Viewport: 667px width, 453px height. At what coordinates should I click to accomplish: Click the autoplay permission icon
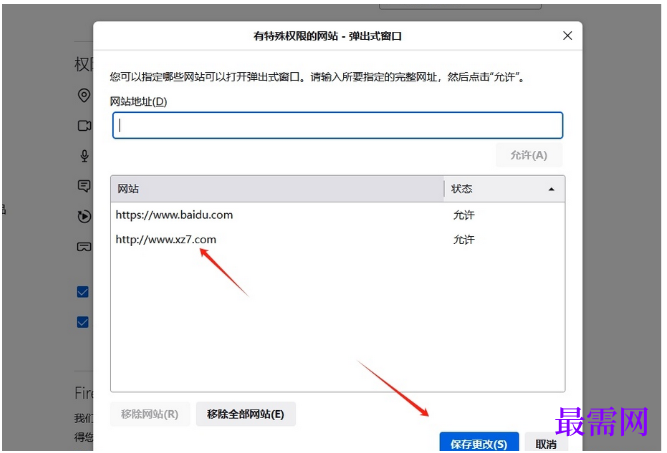coord(84,216)
